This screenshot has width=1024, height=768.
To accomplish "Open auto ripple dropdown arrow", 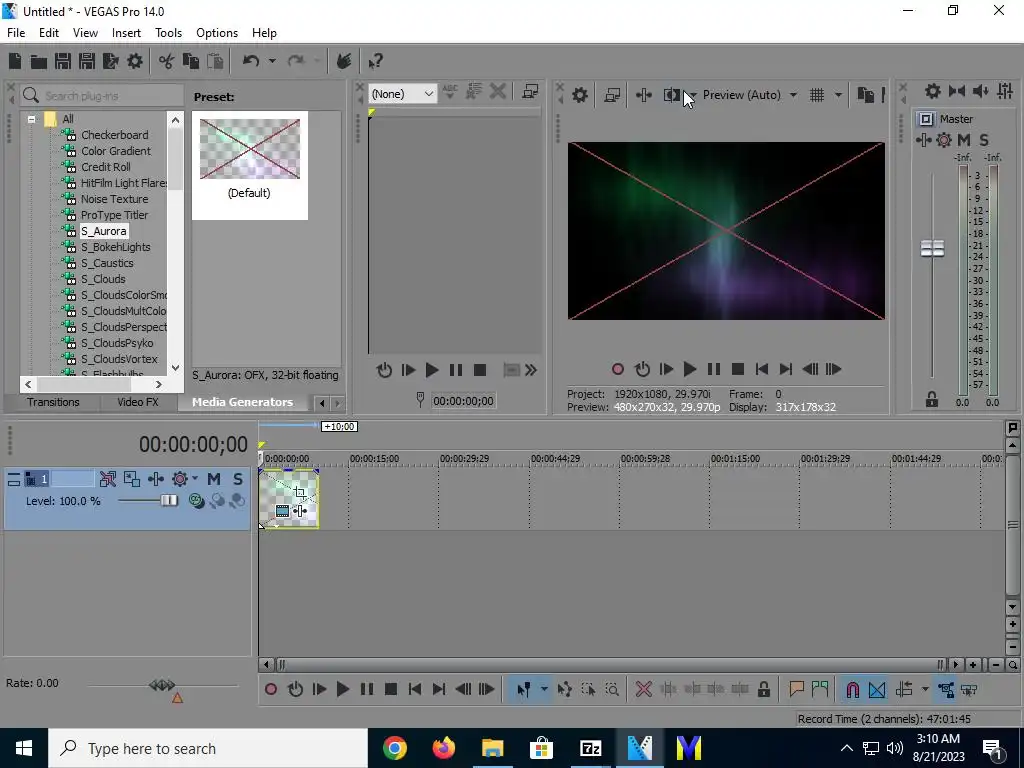I will [925, 690].
